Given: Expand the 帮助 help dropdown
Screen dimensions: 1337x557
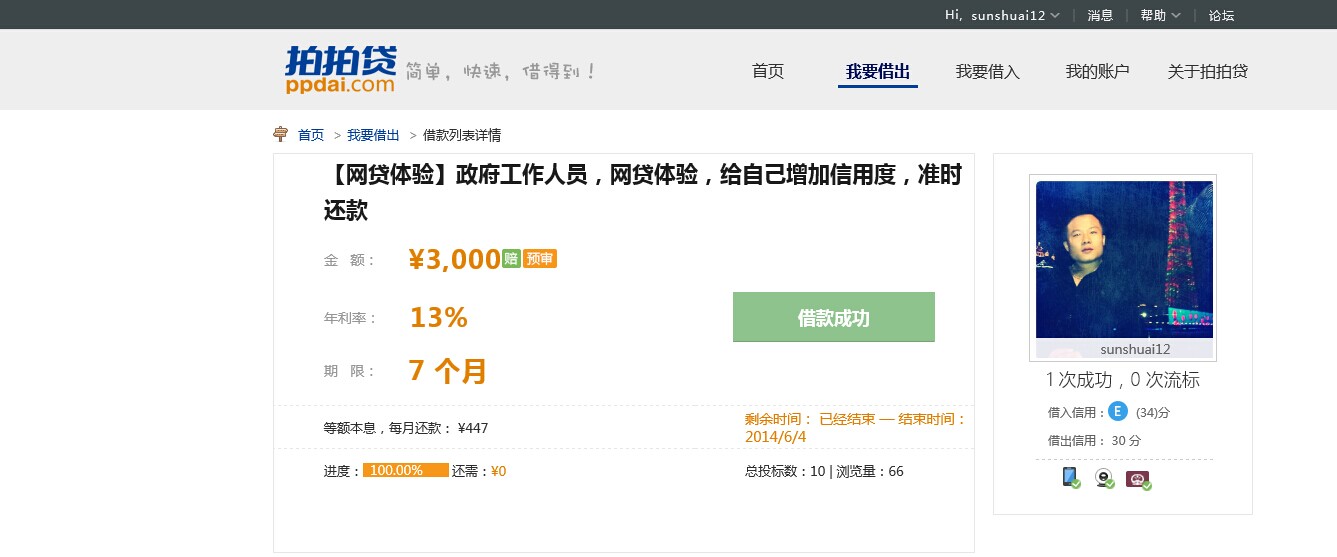Looking at the screenshot, I should [1160, 15].
